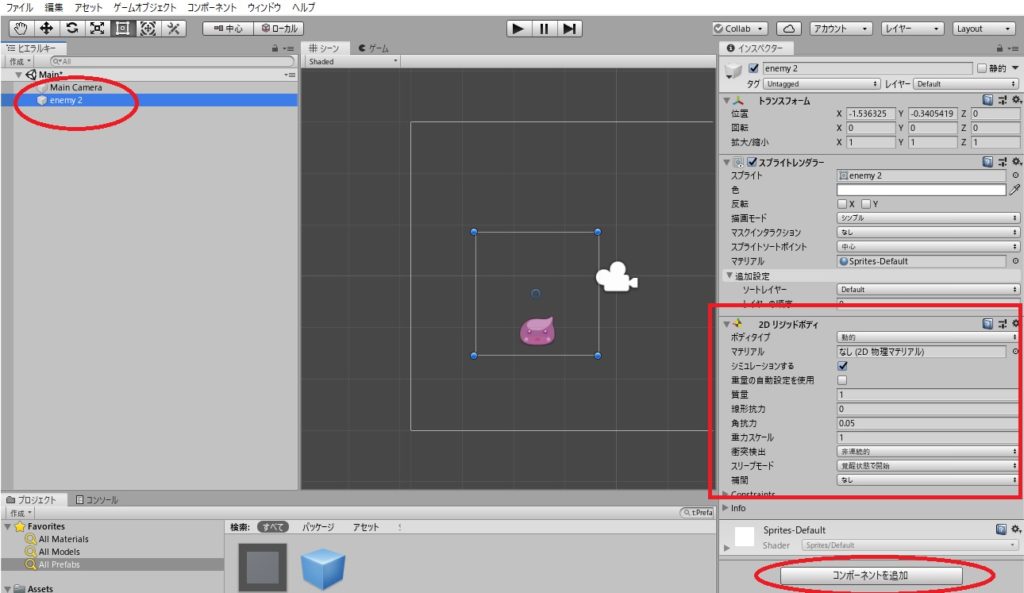Open the コンポーネント menu

(x=211, y=7)
